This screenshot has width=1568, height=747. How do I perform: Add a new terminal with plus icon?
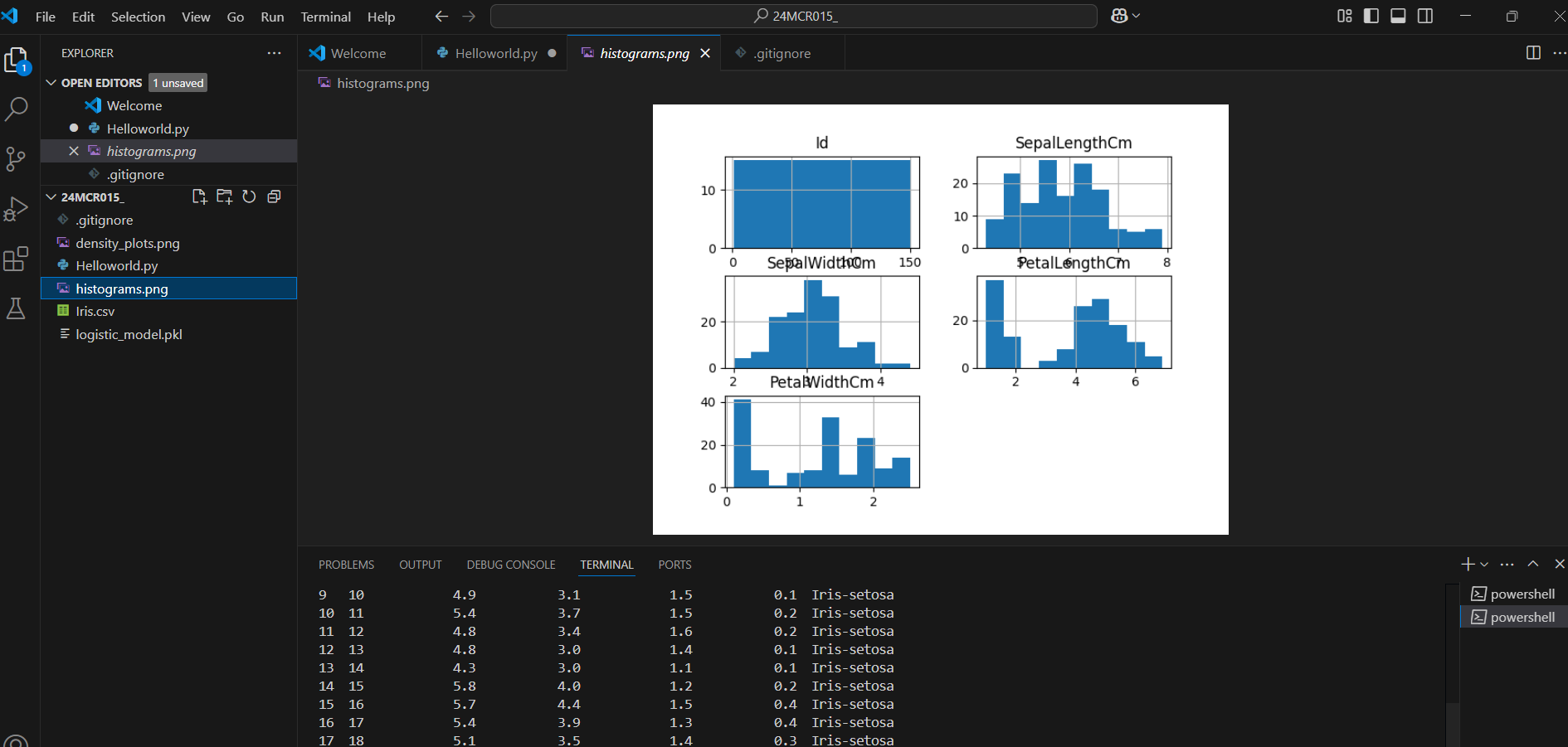[x=1468, y=564]
